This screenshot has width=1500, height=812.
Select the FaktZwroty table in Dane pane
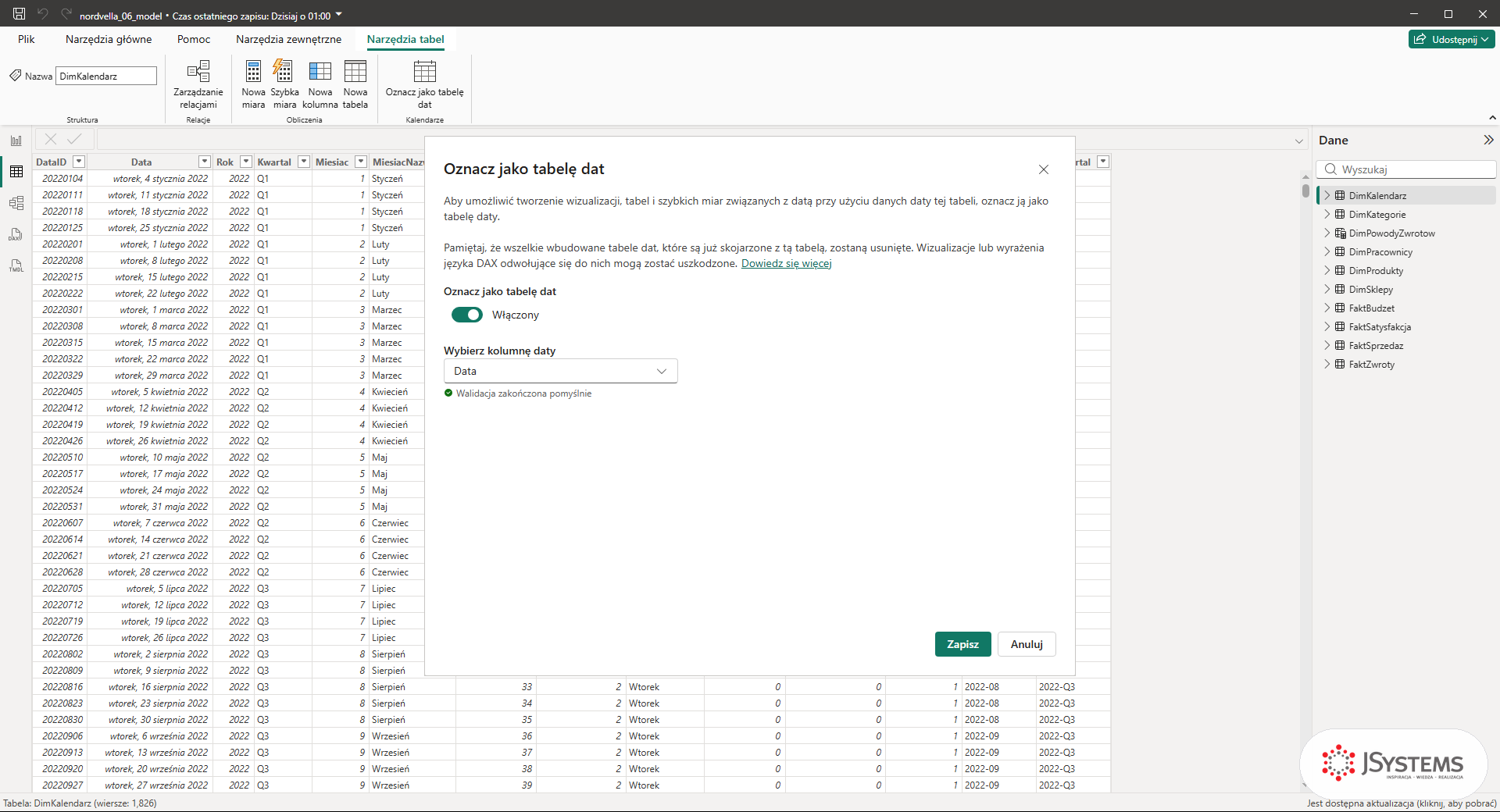click(x=1371, y=364)
